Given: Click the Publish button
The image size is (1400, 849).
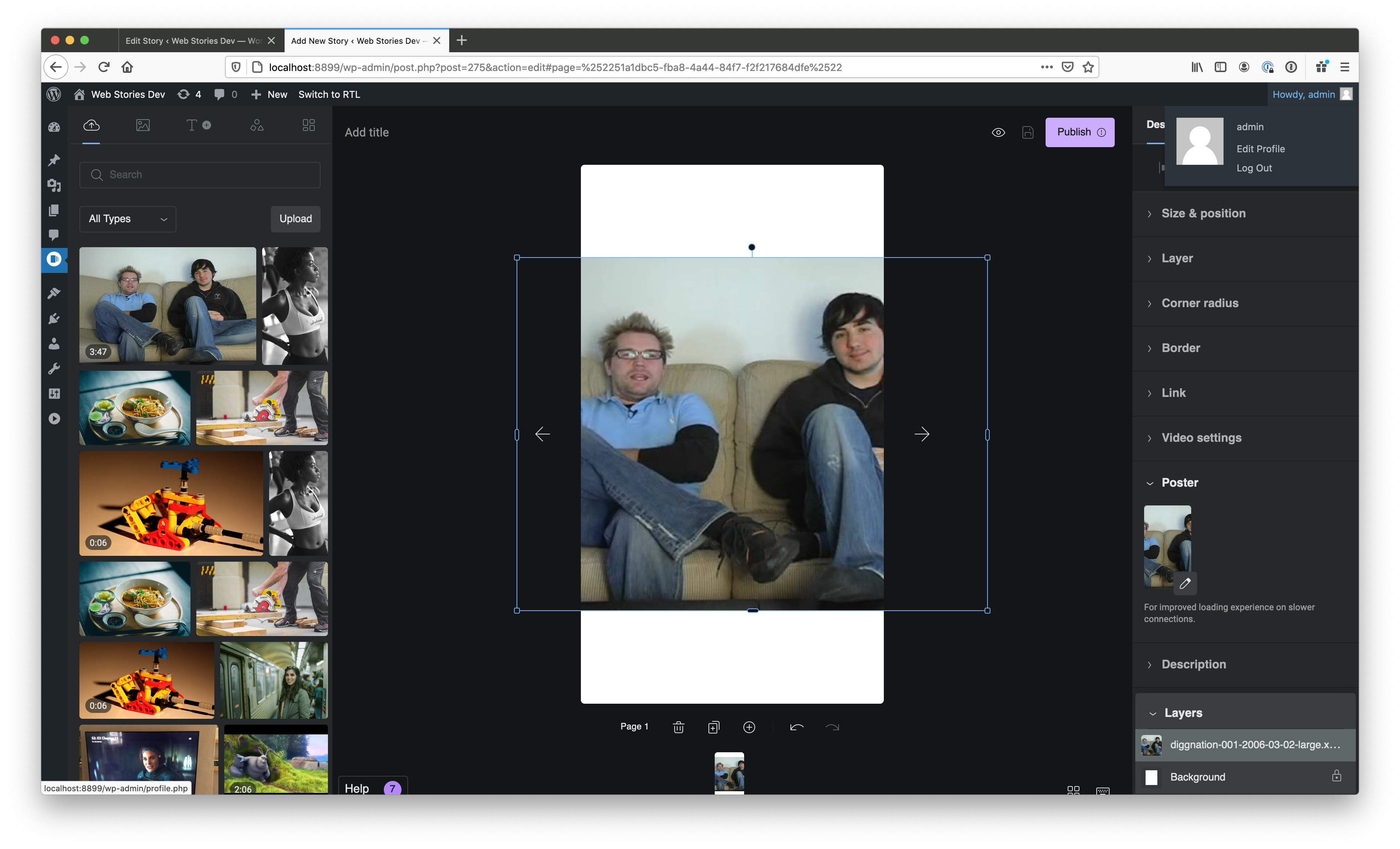Looking at the screenshot, I should coord(1079,132).
